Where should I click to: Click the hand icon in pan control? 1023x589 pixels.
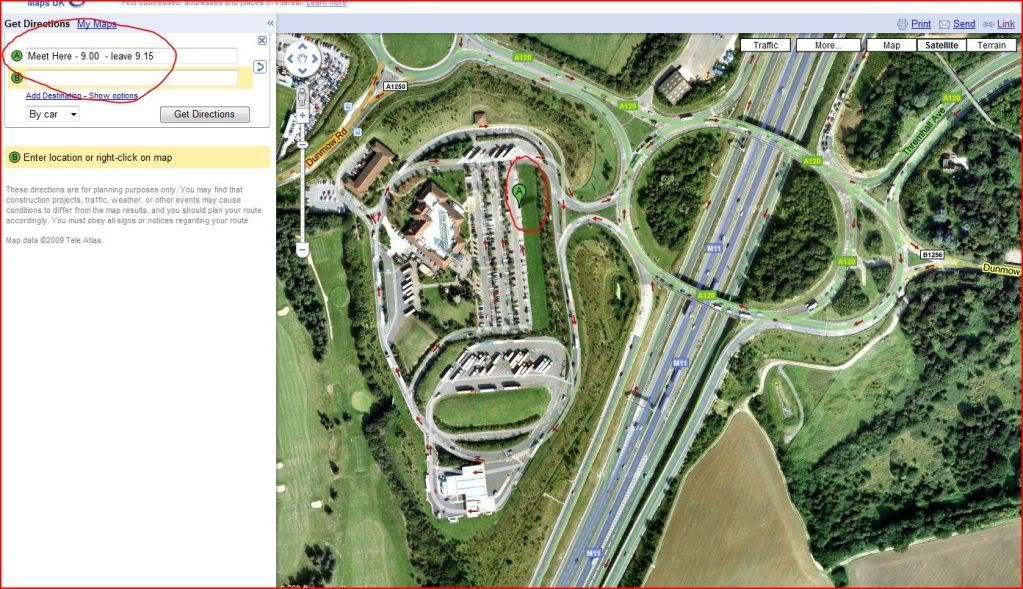(x=302, y=59)
